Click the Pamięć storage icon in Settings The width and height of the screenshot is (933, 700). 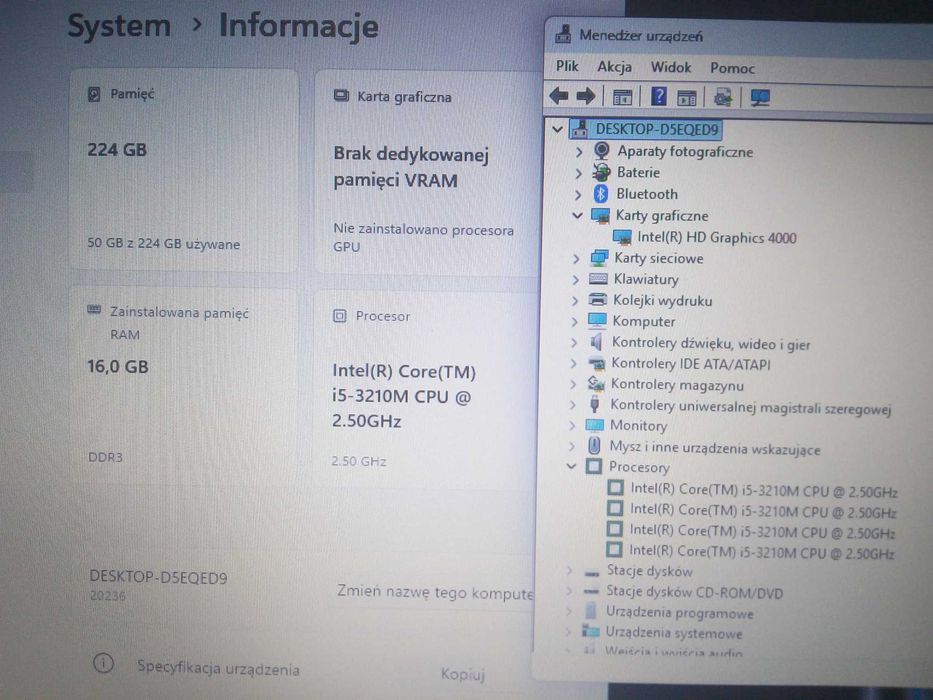(x=94, y=94)
